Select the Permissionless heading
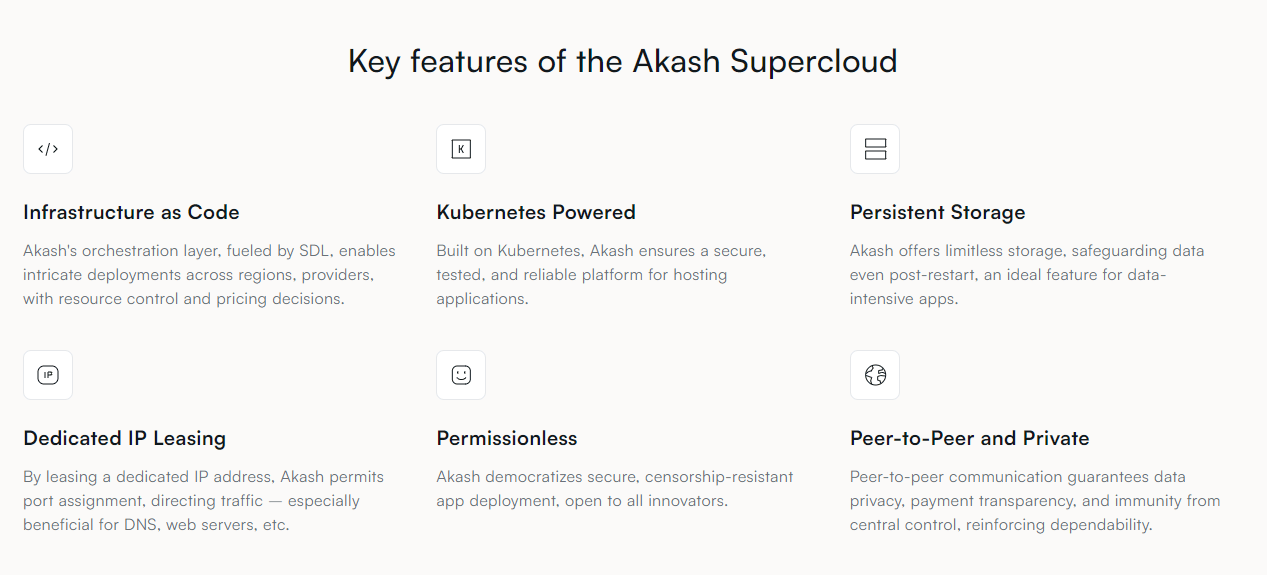Image resolution: width=1267 pixels, height=575 pixels. pyautogui.click(x=507, y=438)
